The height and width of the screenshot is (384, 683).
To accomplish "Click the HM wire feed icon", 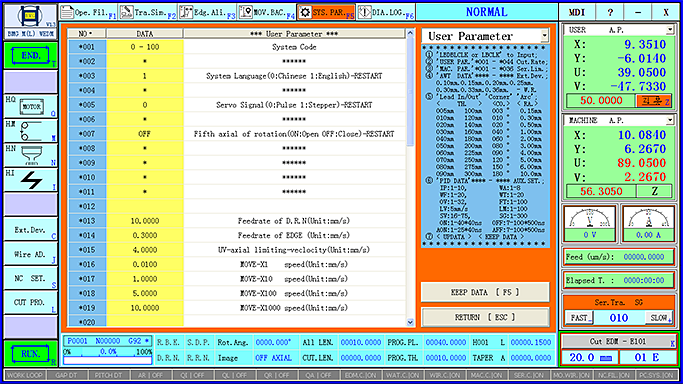I will click(30, 131).
